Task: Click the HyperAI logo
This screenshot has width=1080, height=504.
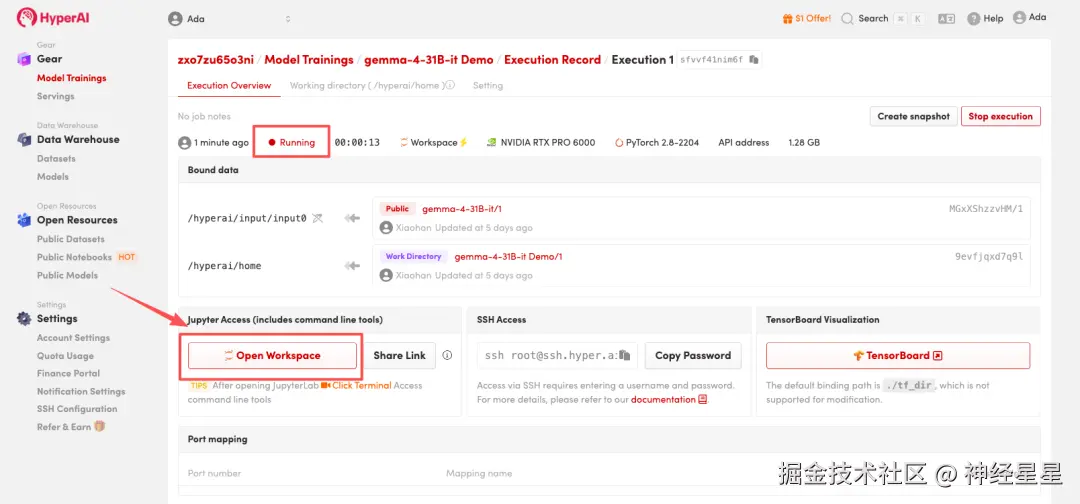Action: coord(53,18)
